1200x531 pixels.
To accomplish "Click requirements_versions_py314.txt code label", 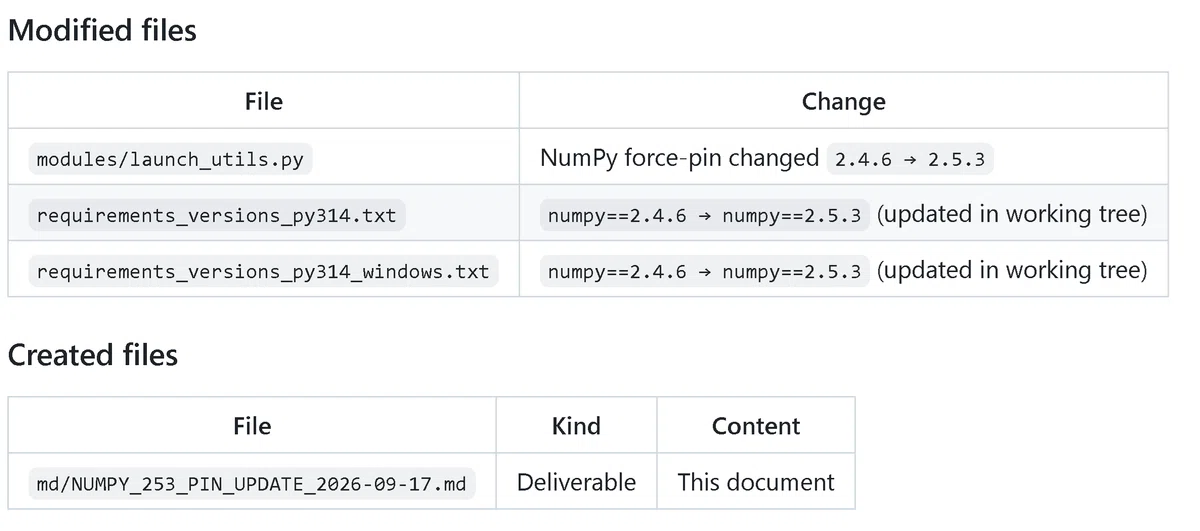I will [216, 215].
